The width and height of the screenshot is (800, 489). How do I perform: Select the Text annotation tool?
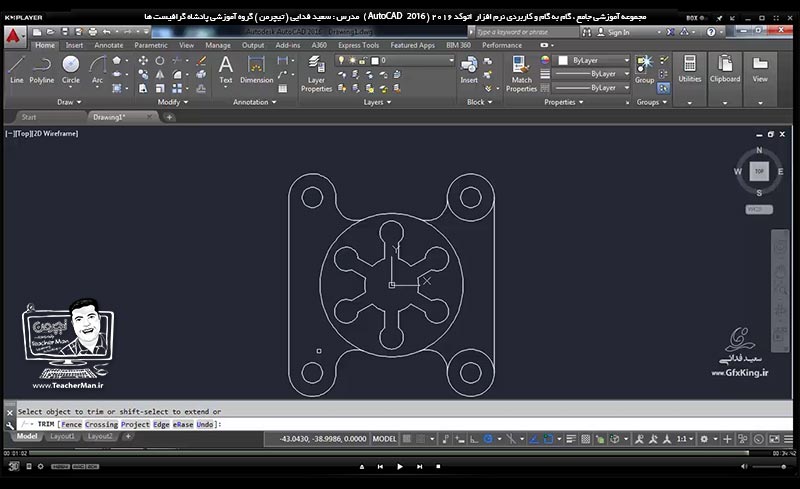226,70
